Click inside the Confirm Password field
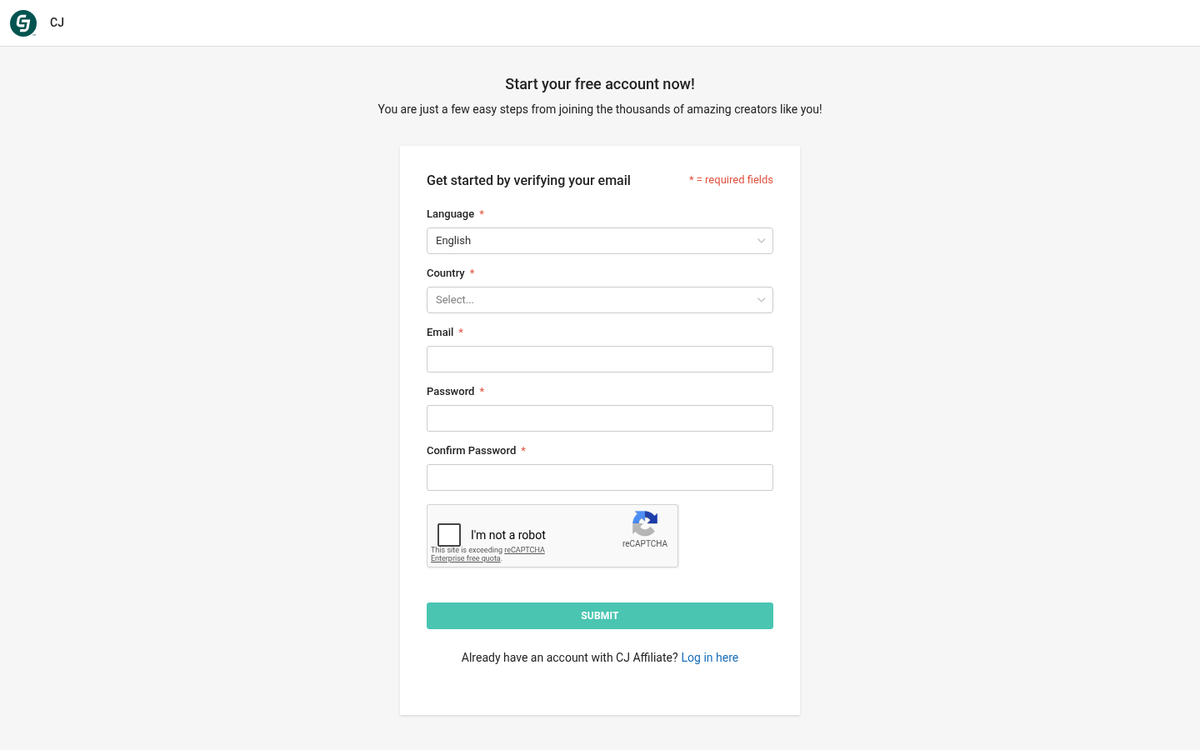1200x750 pixels. point(599,477)
